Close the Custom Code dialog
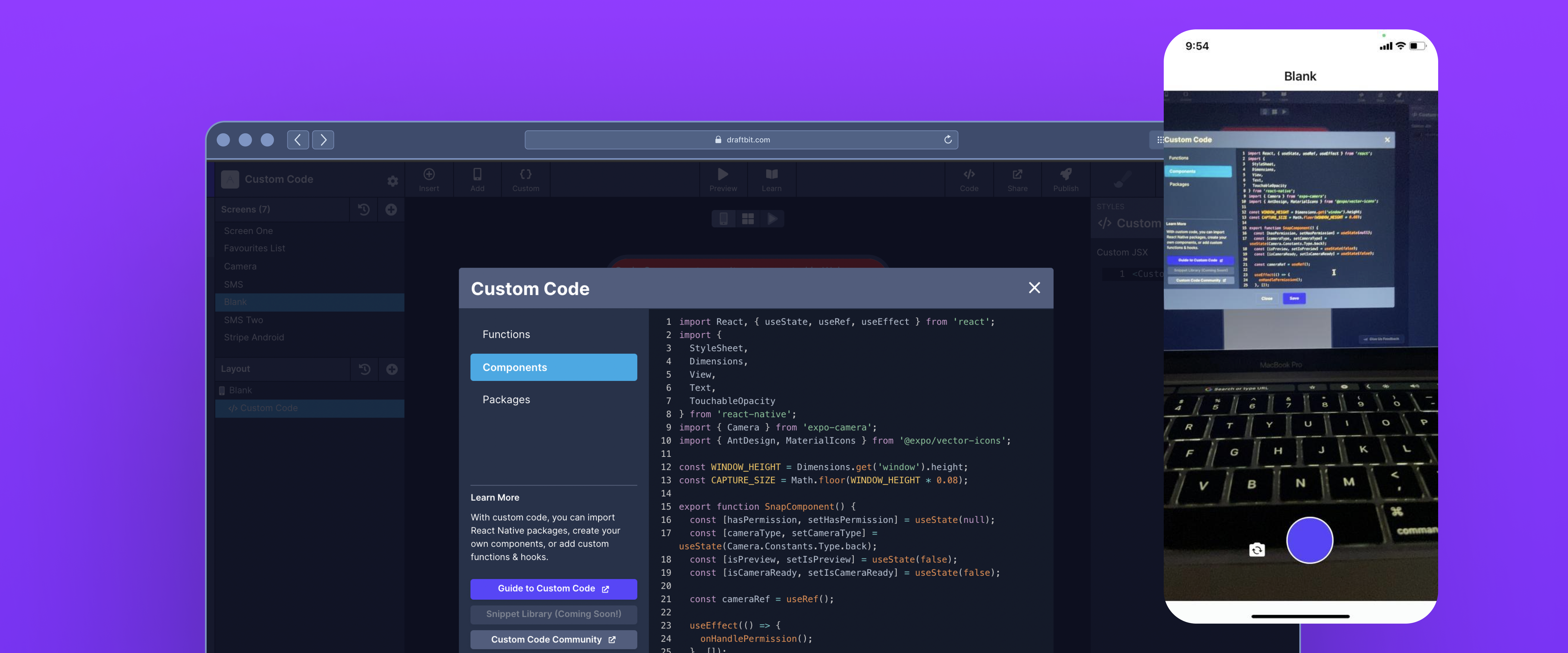The height and width of the screenshot is (653, 1568). tap(1034, 288)
